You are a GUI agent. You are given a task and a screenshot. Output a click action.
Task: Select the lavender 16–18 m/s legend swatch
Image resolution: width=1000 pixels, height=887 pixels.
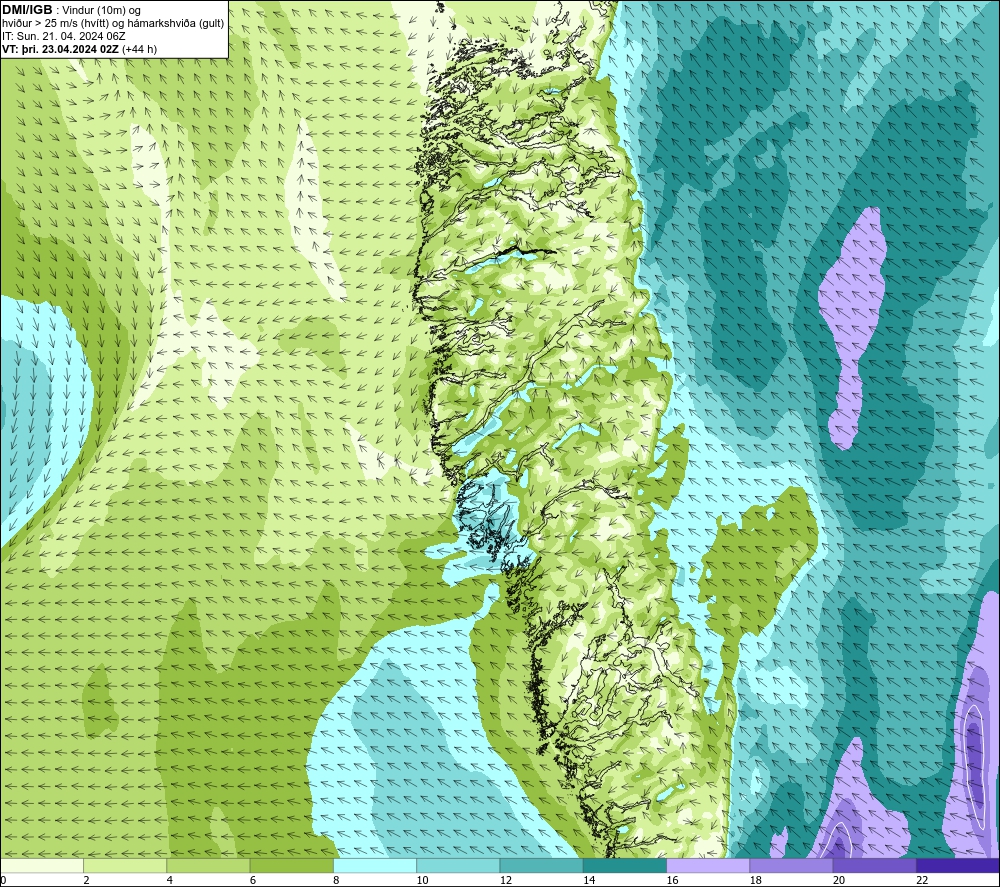pyautogui.click(x=708, y=865)
